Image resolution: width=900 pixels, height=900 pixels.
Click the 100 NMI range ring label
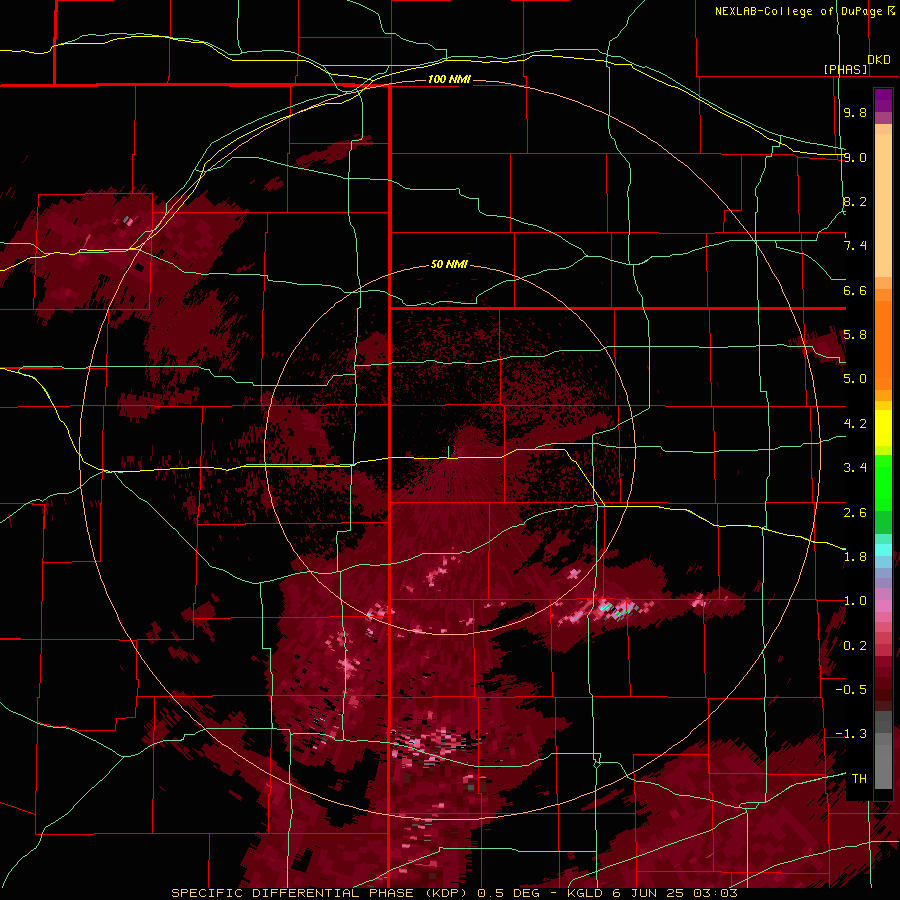(449, 79)
